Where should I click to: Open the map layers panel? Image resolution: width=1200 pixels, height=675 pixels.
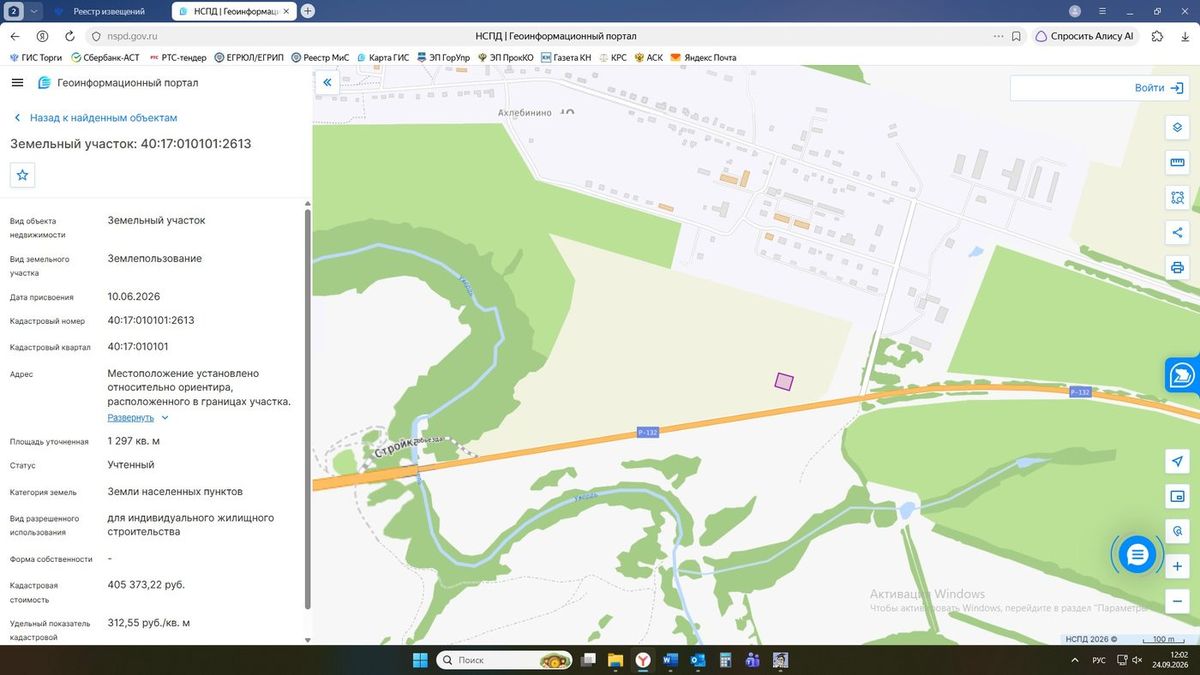click(x=1177, y=128)
